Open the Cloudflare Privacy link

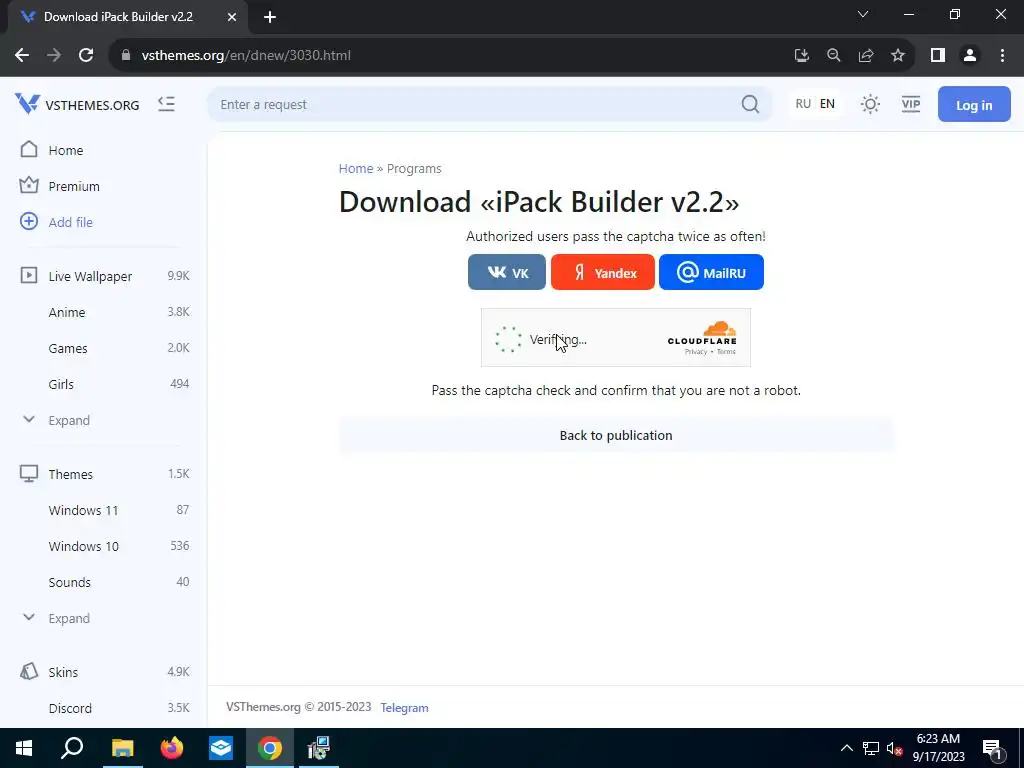pos(696,352)
